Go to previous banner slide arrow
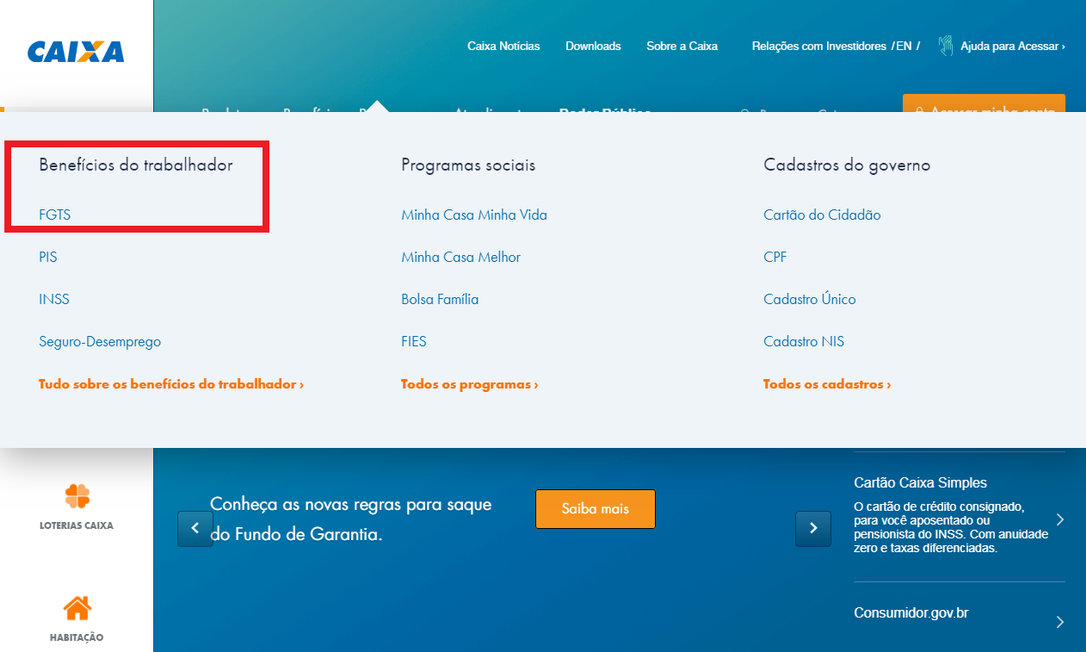The height and width of the screenshot is (652, 1086). coord(195,528)
